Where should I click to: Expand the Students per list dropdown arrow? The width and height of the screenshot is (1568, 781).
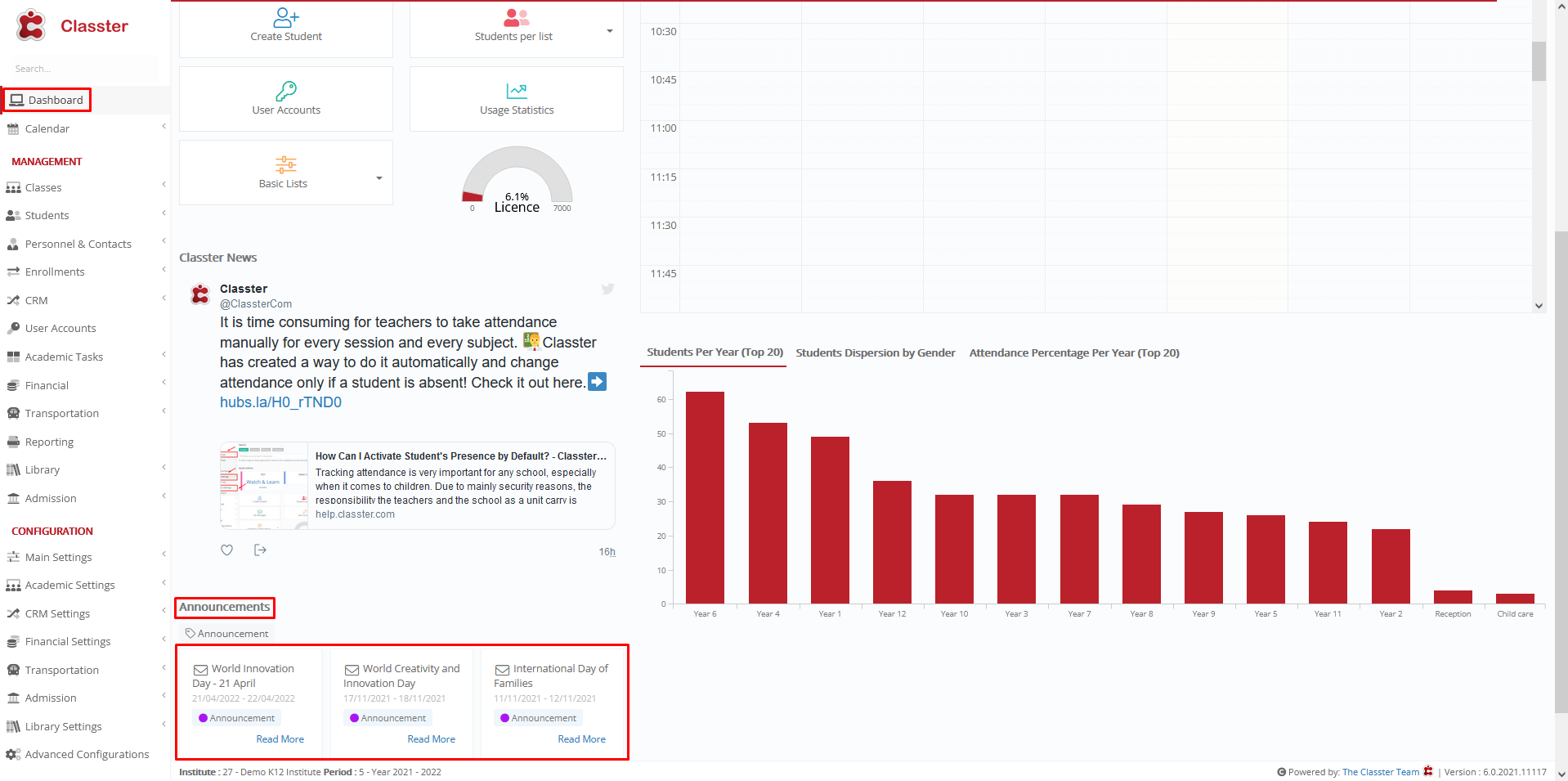(x=609, y=31)
